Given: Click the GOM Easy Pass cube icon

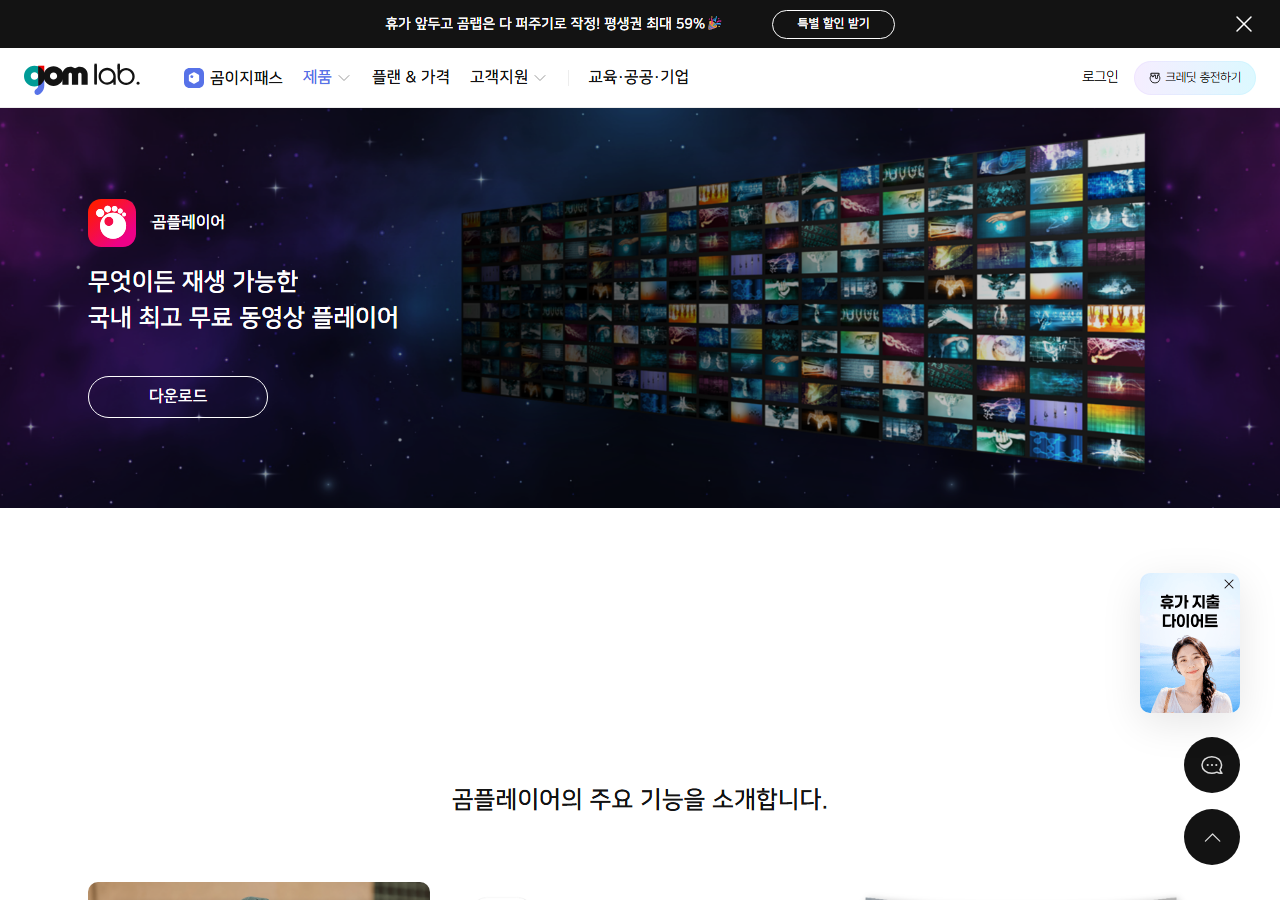Looking at the screenshot, I should 194,78.
